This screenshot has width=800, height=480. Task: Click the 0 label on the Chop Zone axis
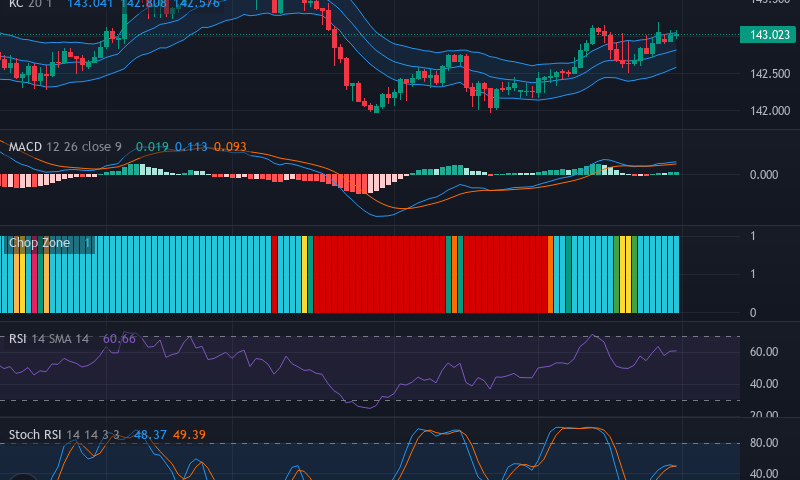tap(753, 313)
